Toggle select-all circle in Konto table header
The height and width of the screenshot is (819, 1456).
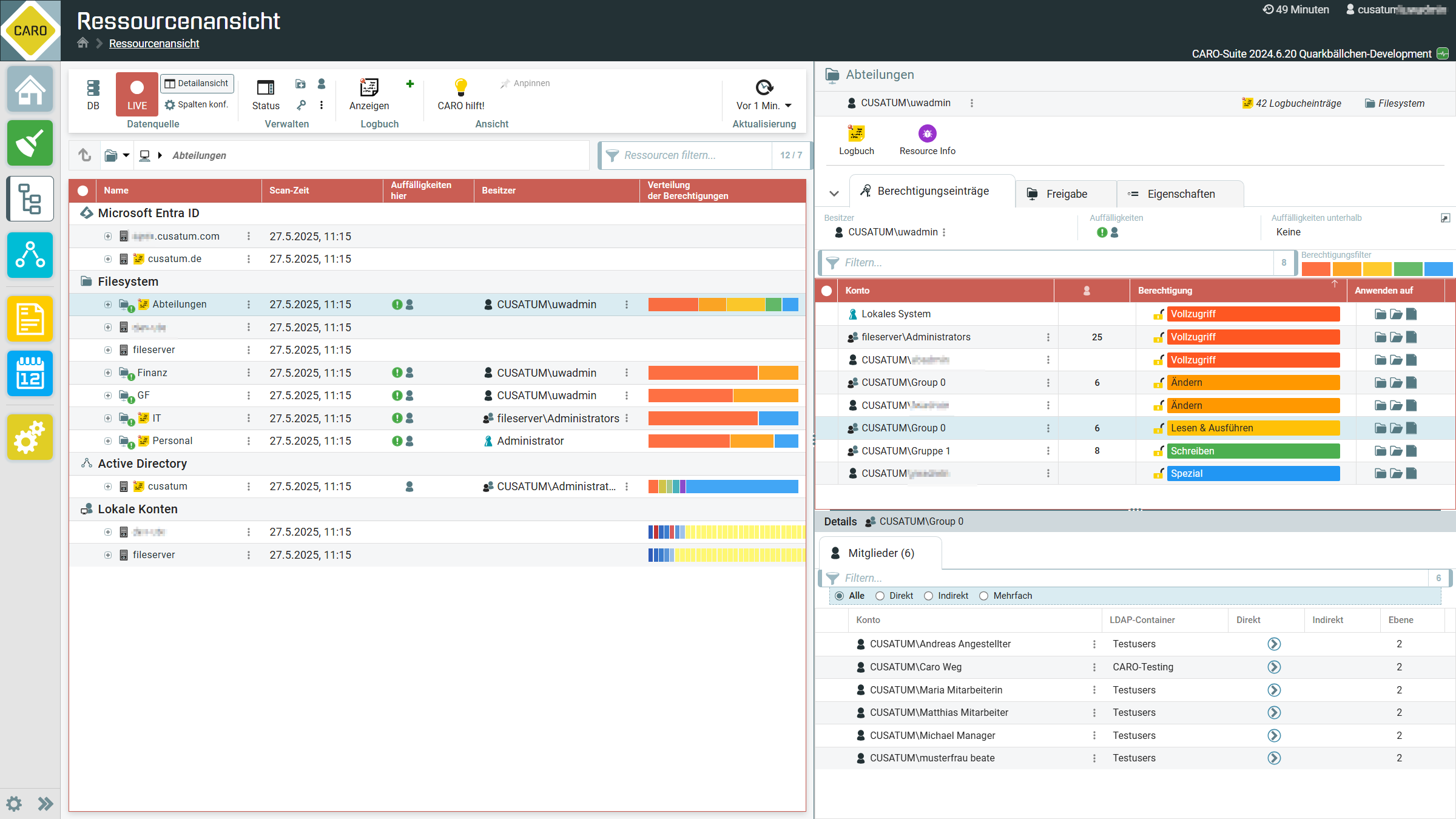tap(826, 291)
